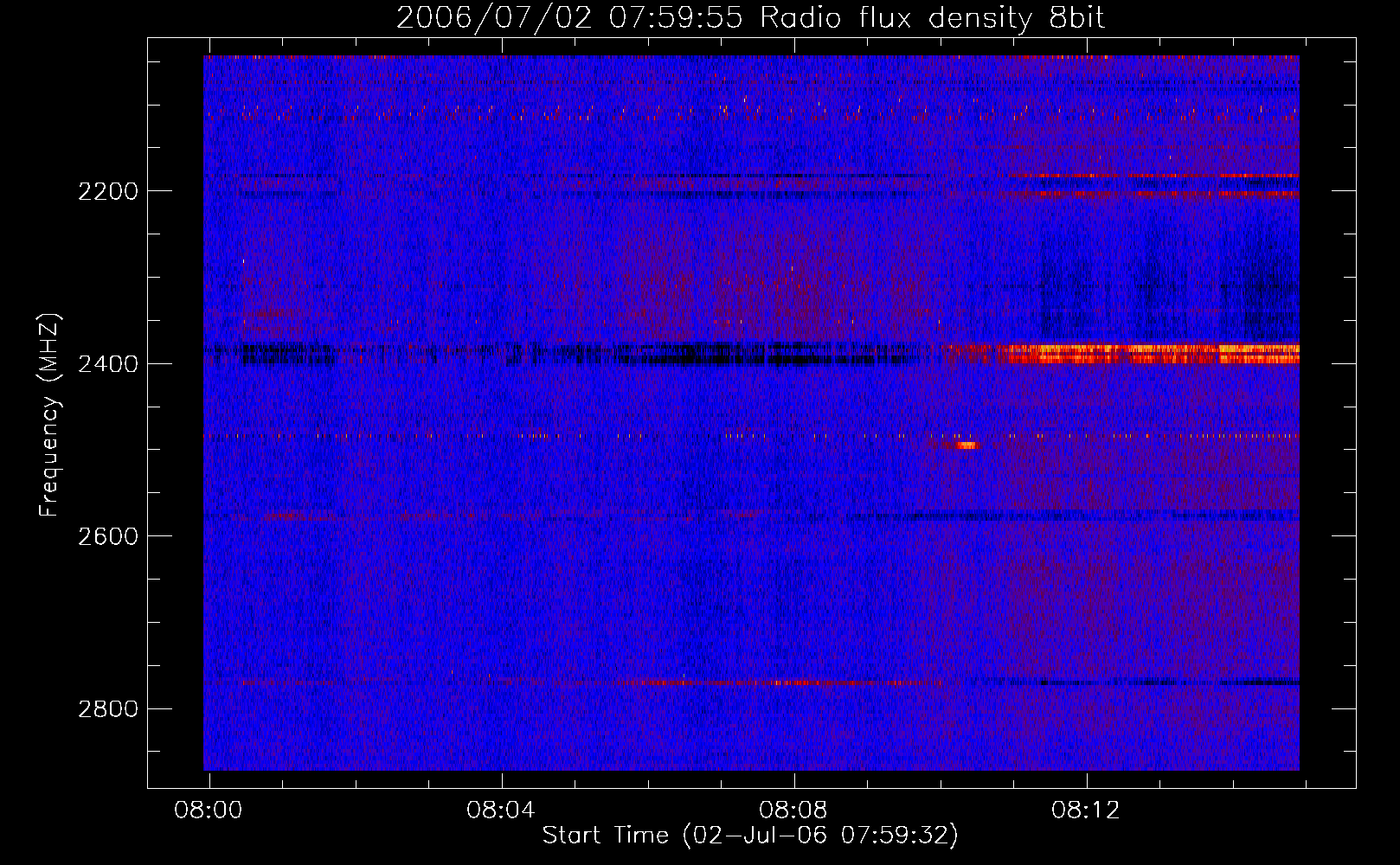
Task: Click the 'Start Time (02-Jul-06 07:59:32)' axis label
Action: click(x=750, y=836)
